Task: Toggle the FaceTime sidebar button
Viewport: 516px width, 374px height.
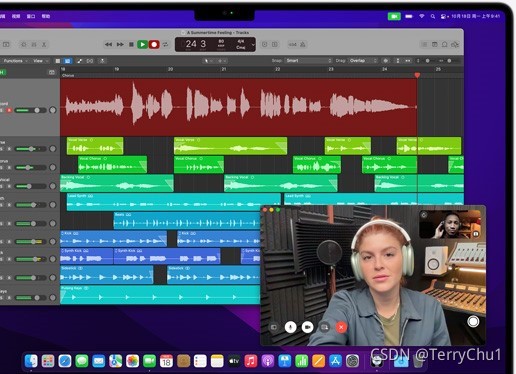Action: click(x=273, y=327)
